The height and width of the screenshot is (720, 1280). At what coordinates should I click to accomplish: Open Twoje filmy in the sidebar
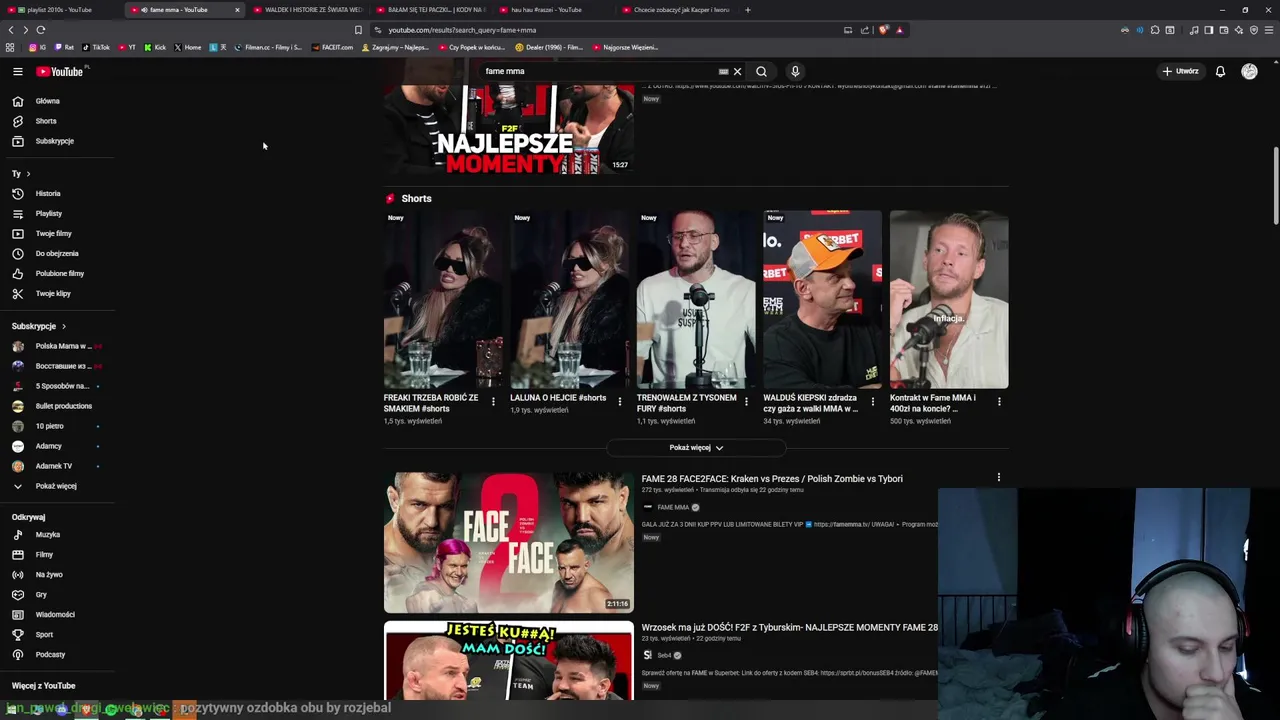pyautogui.click(x=56, y=233)
